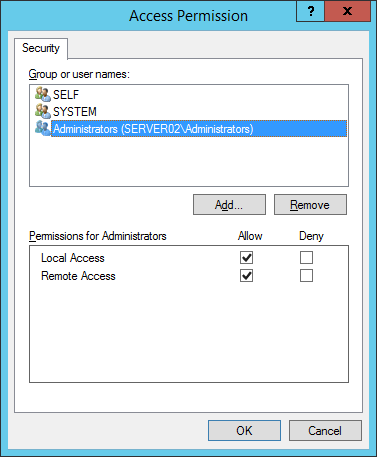
Task: Click the SYSTEM group icon
Action: coord(43,111)
